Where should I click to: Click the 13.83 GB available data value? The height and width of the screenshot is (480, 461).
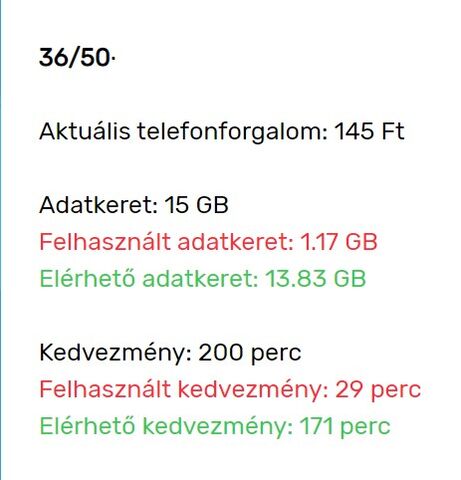[316, 278]
